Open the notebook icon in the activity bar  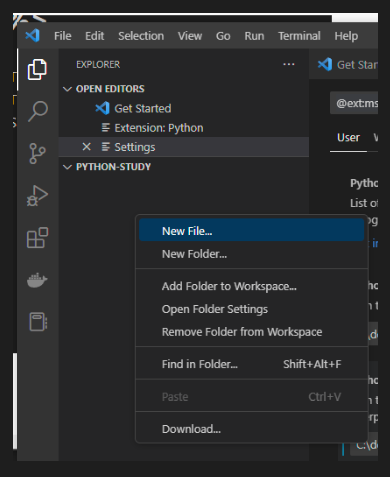tap(38, 322)
